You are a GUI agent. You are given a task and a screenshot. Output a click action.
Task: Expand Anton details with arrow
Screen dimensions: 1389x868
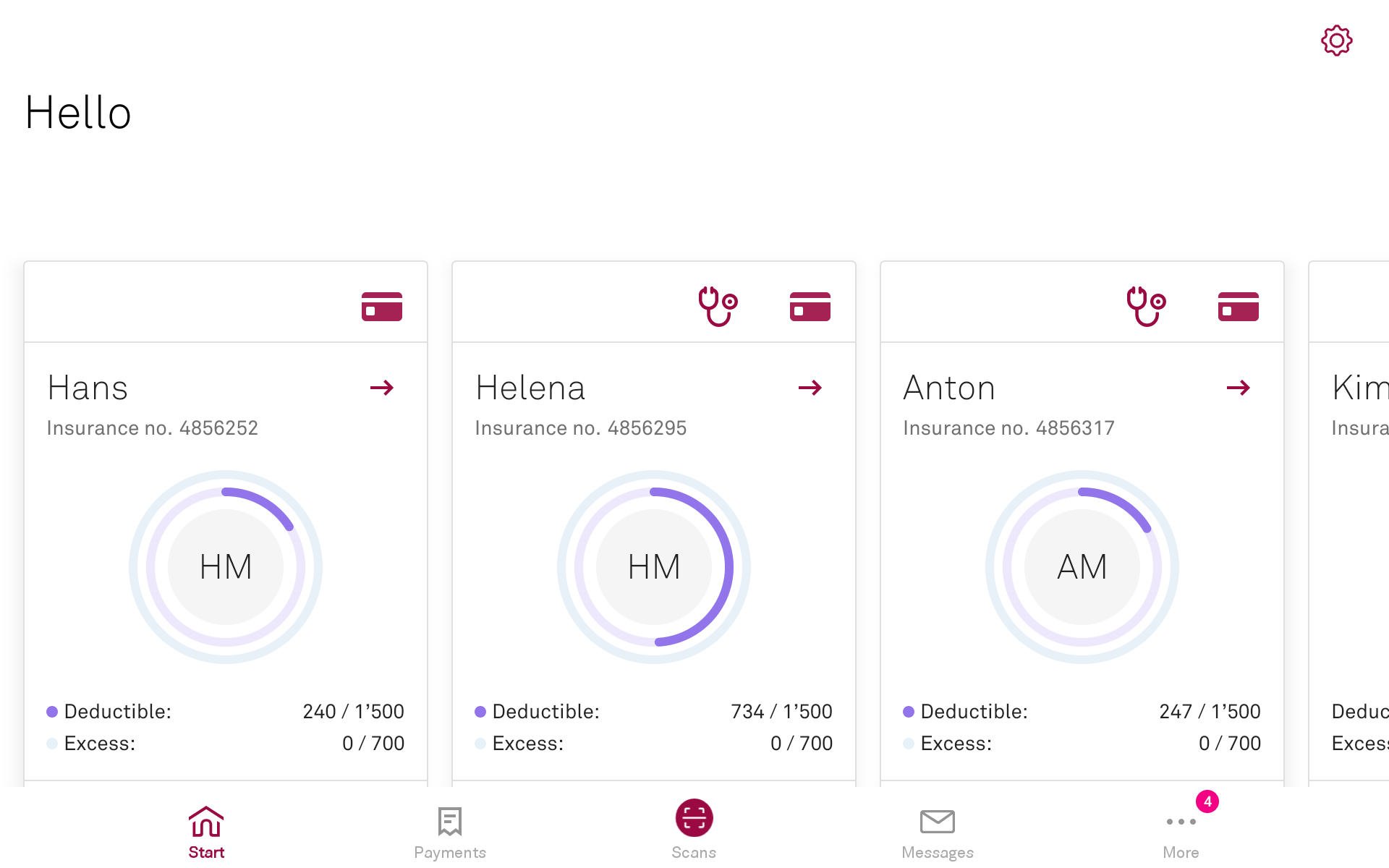click(x=1238, y=388)
